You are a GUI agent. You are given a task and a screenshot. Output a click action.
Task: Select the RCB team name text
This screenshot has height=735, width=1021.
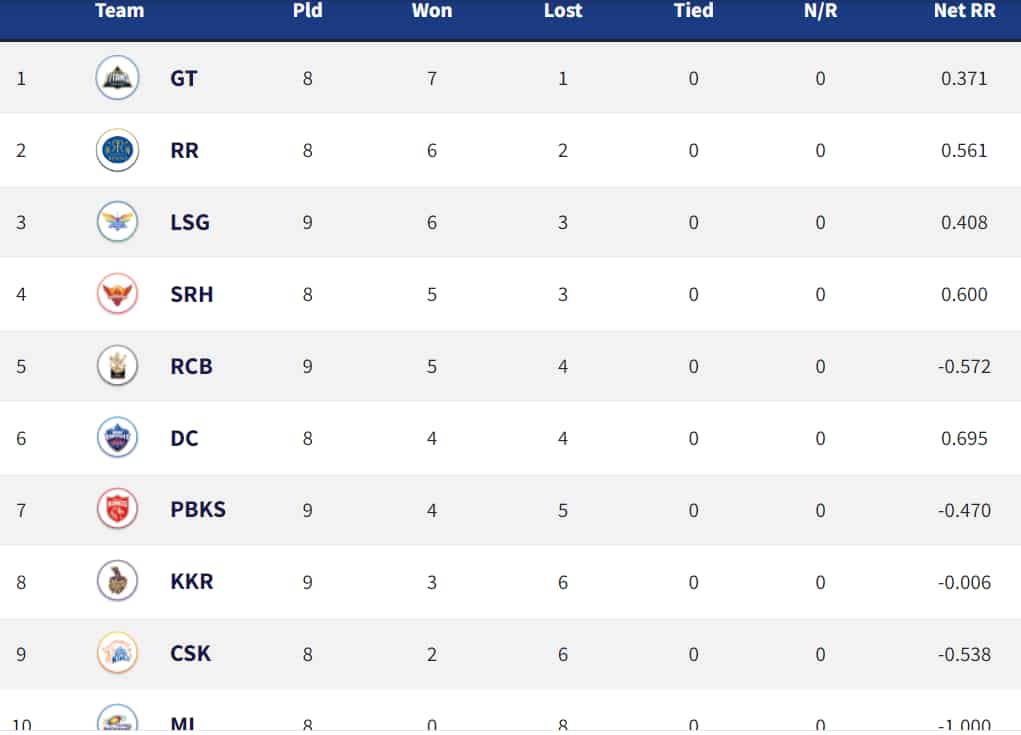pyautogui.click(x=190, y=366)
